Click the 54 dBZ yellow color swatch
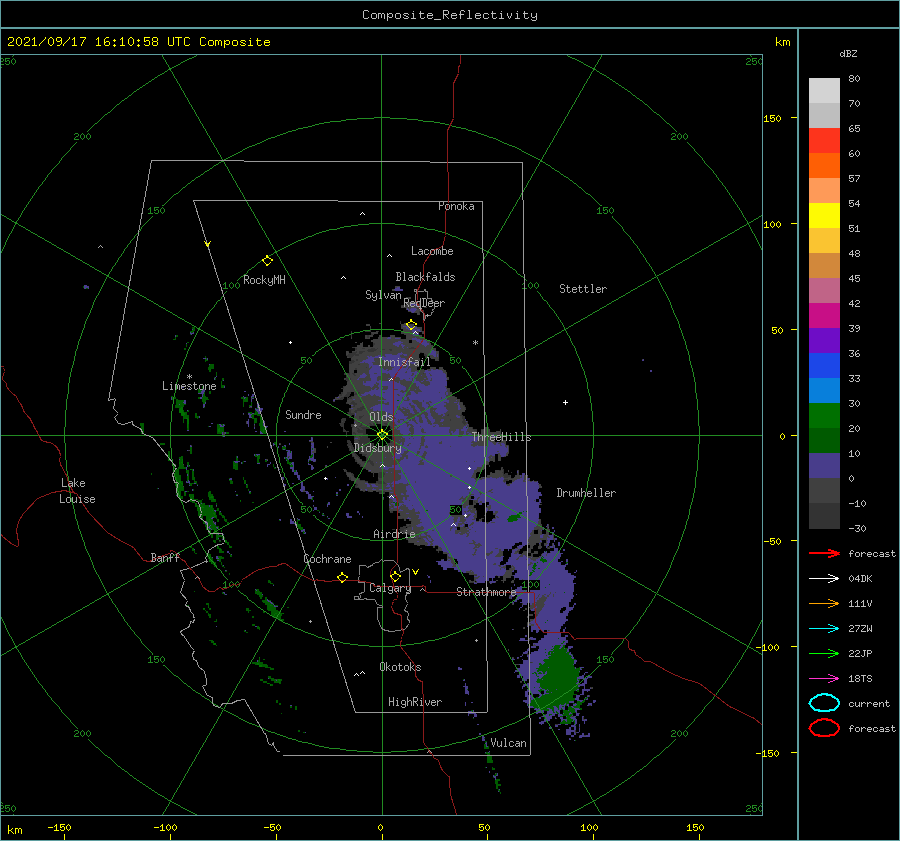The image size is (900, 841). tap(824, 215)
